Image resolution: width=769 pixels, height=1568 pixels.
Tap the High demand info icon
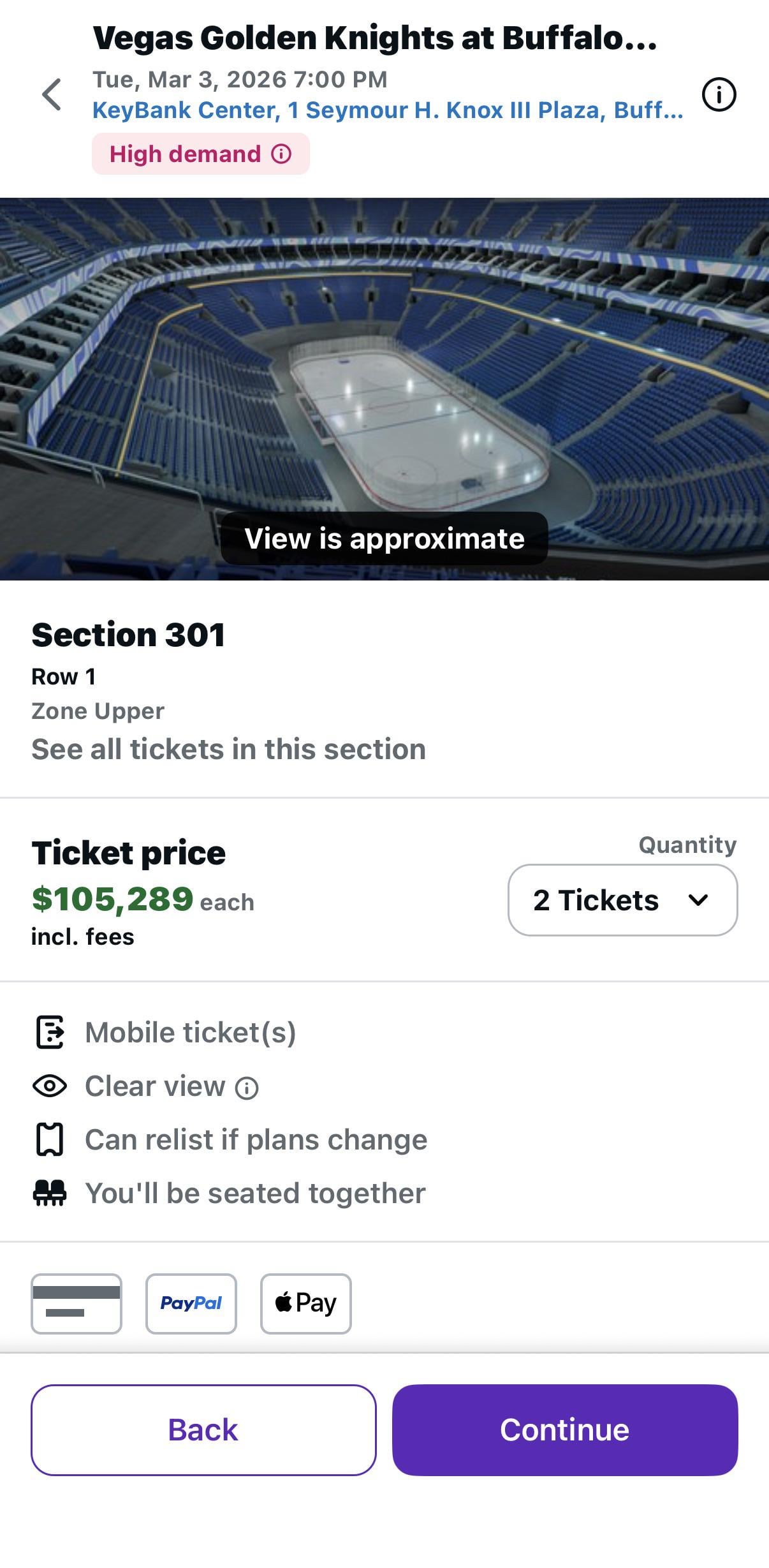(281, 154)
